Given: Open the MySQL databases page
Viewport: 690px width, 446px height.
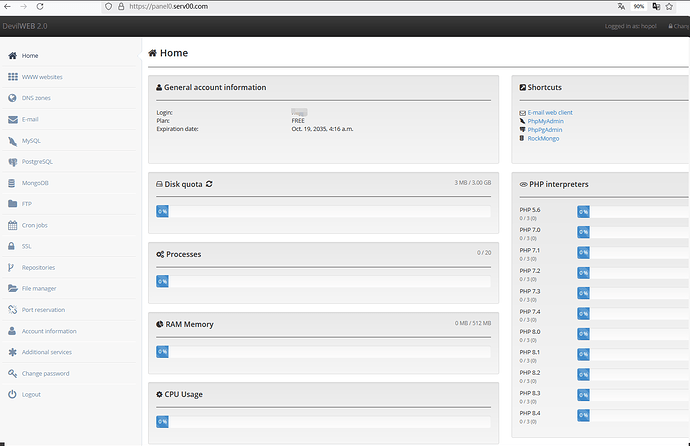Looking at the screenshot, I should pos(31,141).
